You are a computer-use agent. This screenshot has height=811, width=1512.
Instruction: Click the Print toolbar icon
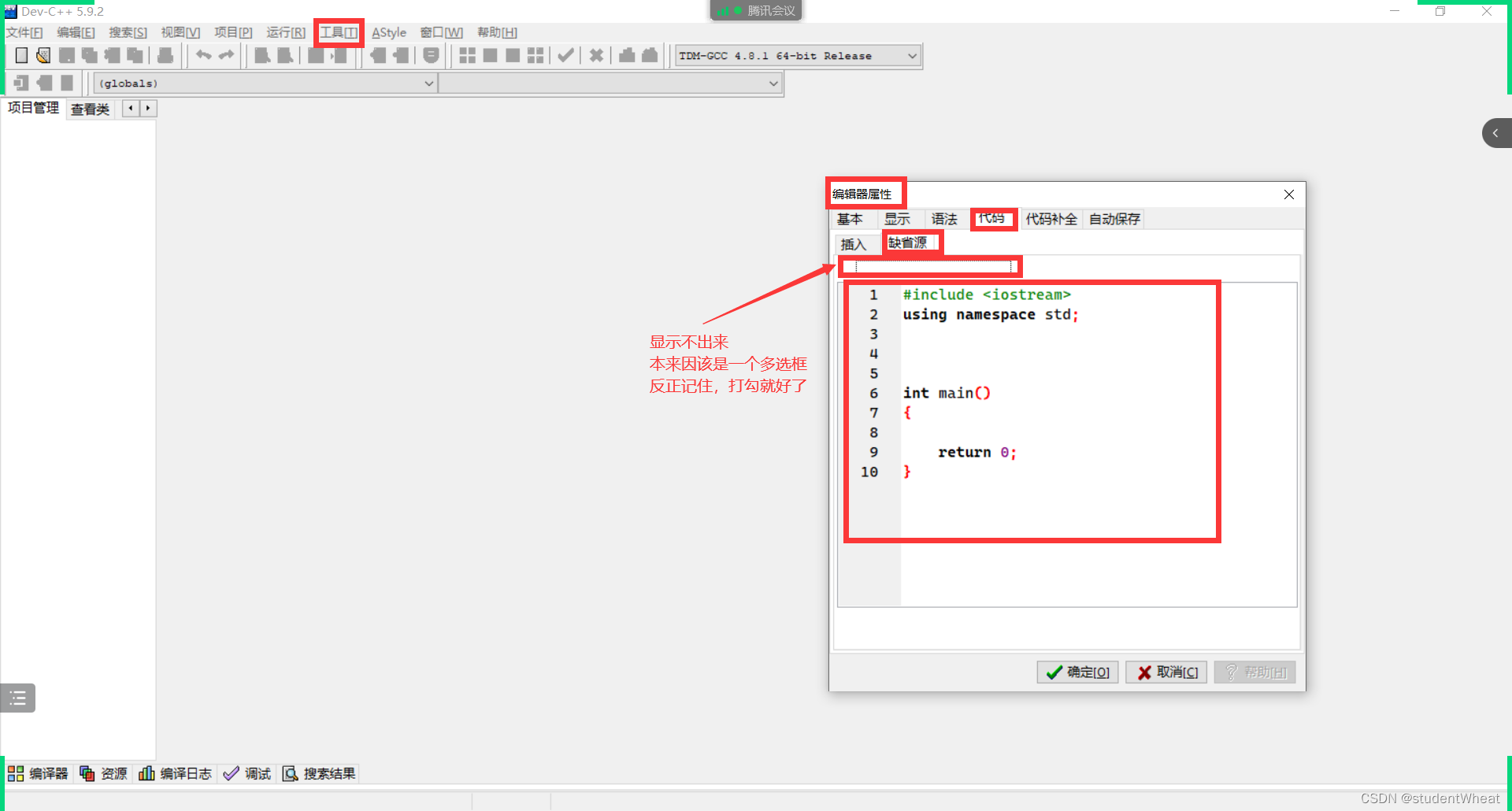[165, 55]
